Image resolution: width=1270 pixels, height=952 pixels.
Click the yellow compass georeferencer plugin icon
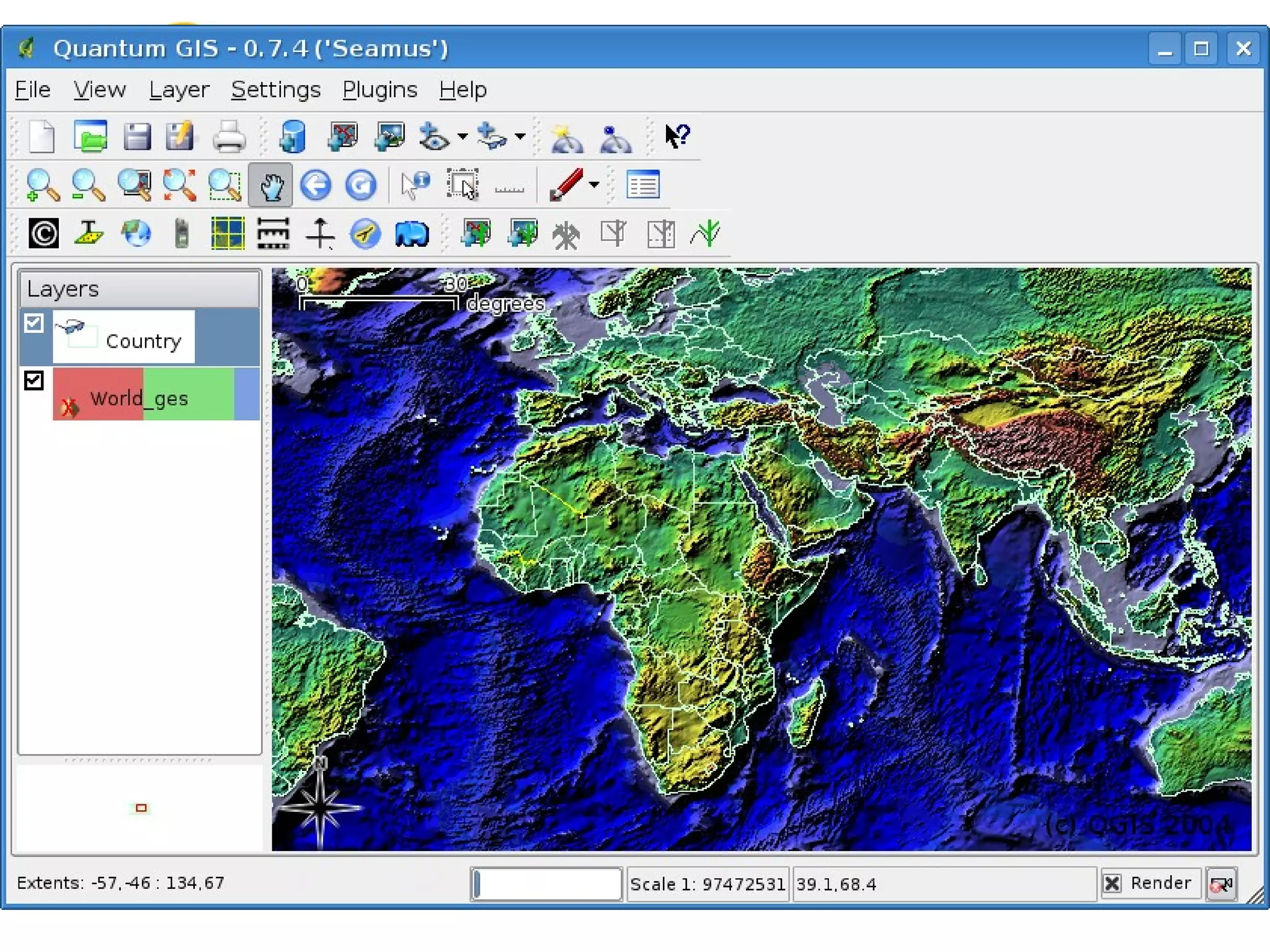(365, 234)
